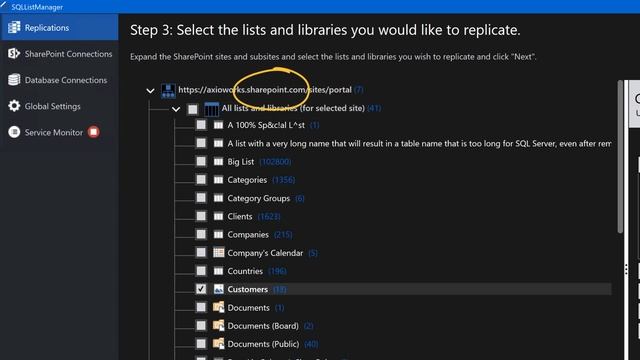Click the All lists and libraries table icon
Viewport: 640px width, 360px height.
(211, 109)
